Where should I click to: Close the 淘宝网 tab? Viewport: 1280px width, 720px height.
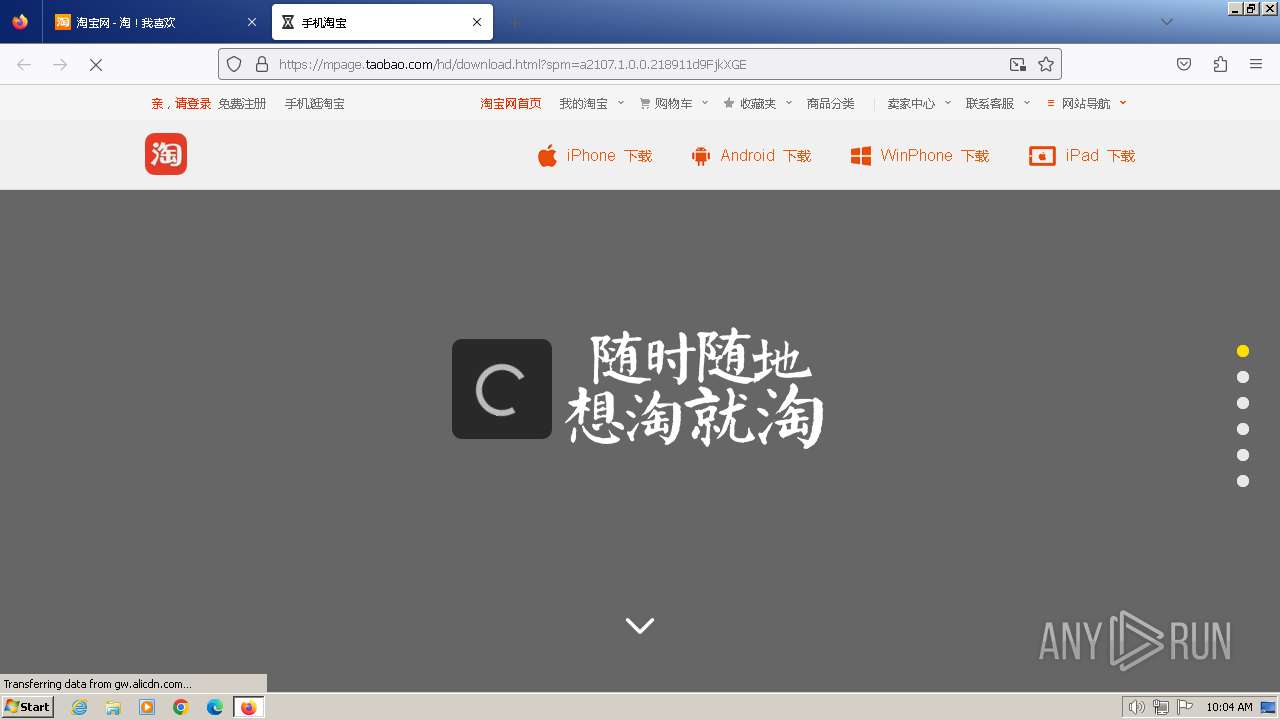click(x=252, y=22)
